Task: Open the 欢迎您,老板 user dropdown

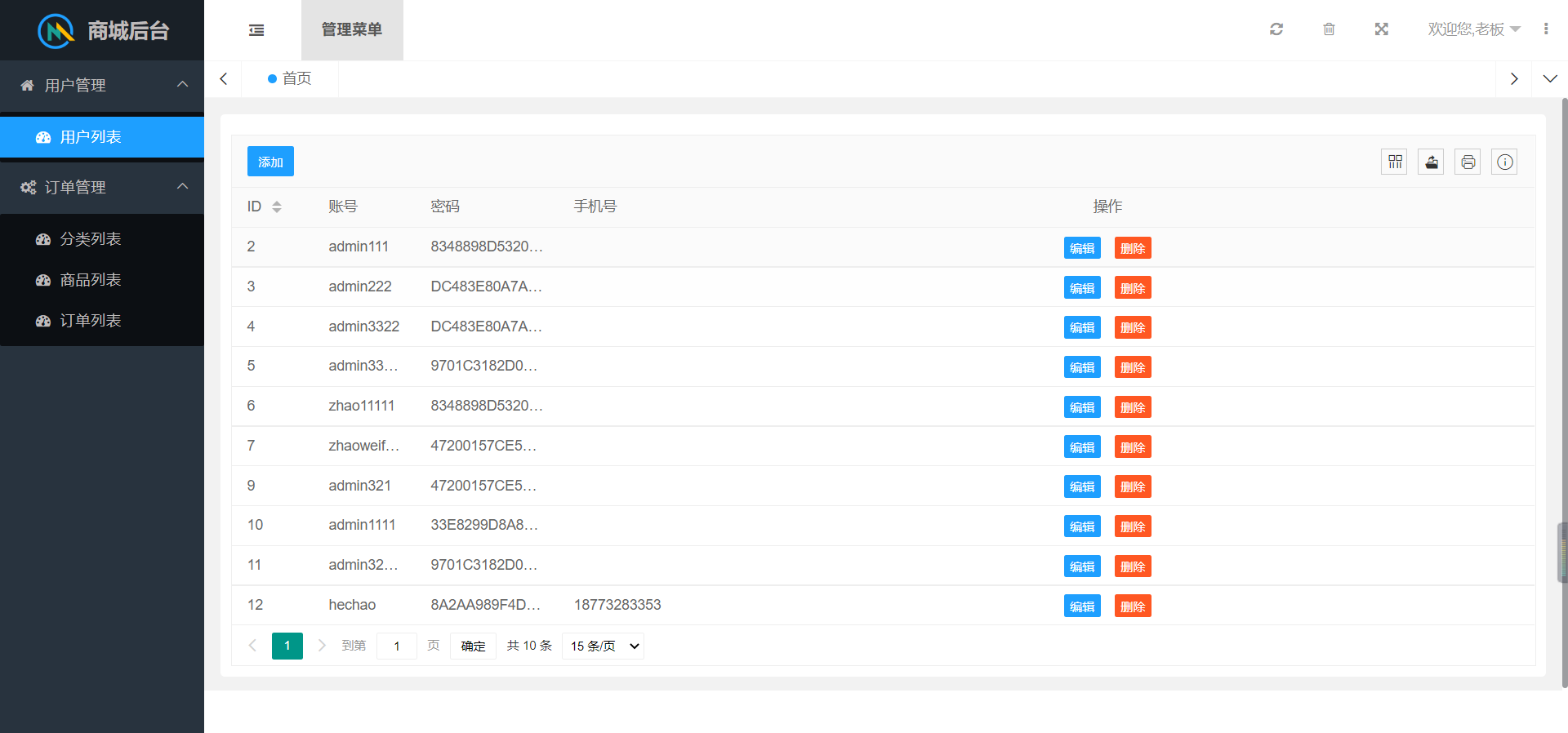Action: tap(1474, 29)
